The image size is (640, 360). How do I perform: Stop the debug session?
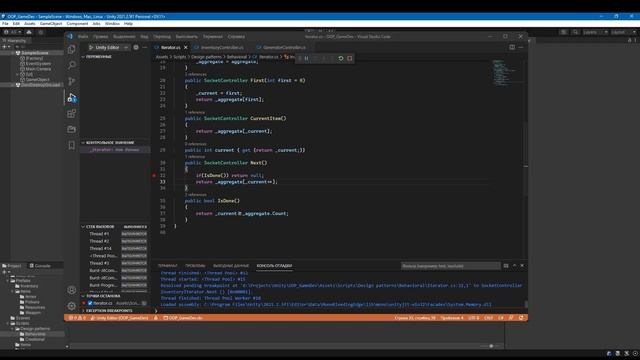coord(350,58)
